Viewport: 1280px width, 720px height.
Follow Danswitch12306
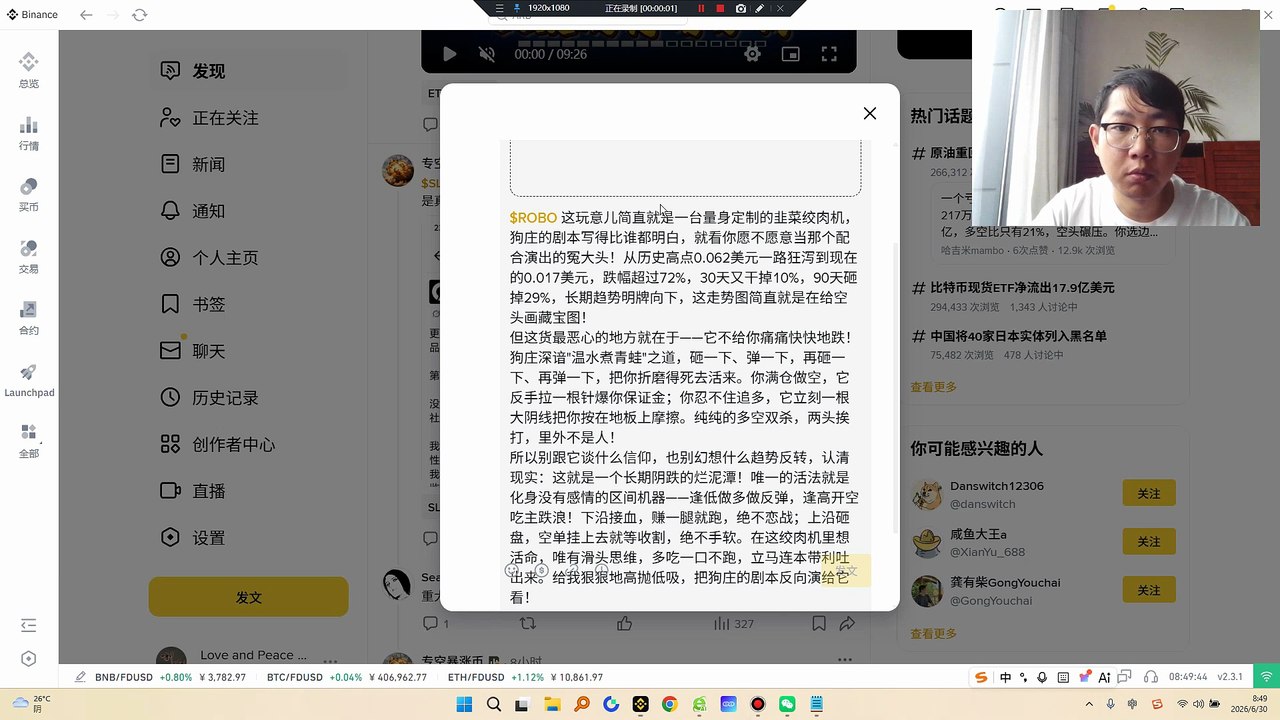(1149, 494)
